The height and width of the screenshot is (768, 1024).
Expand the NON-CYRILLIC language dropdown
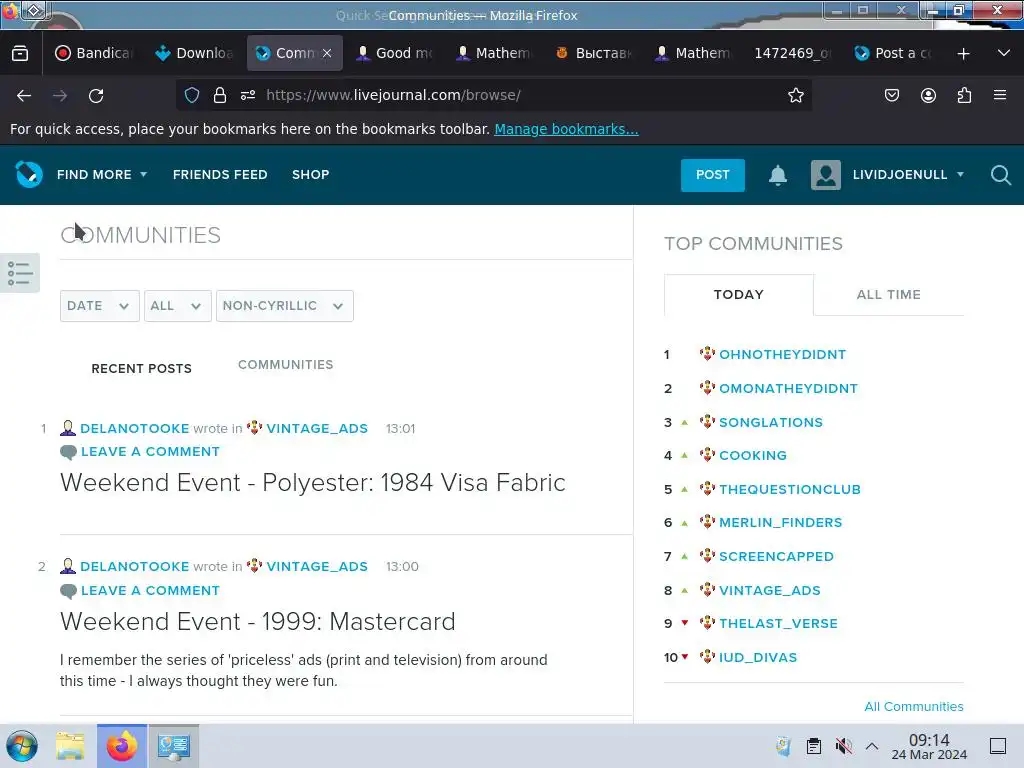click(285, 306)
